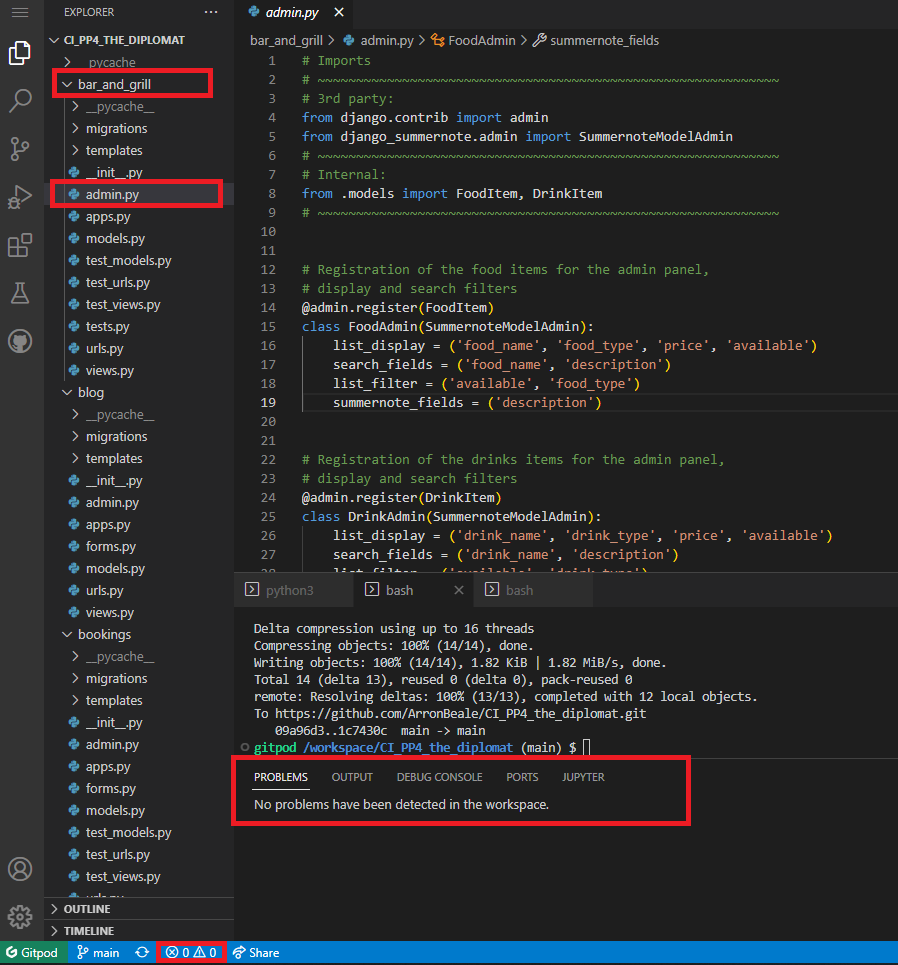Open views.py in bar_and_grill folder
This screenshot has width=898, height=965.
[110, 370]
